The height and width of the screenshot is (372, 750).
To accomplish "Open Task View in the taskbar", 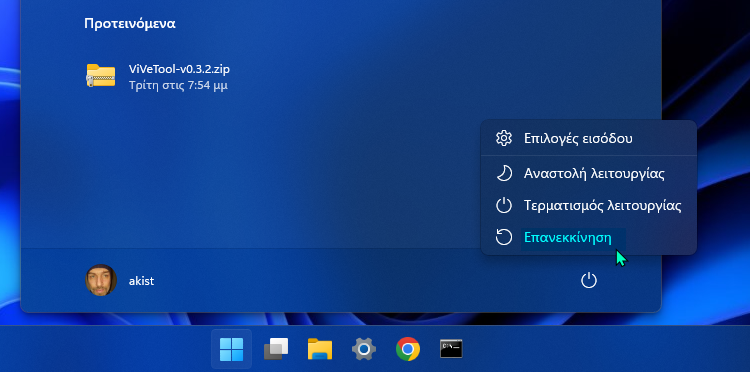I will [276, 350].
